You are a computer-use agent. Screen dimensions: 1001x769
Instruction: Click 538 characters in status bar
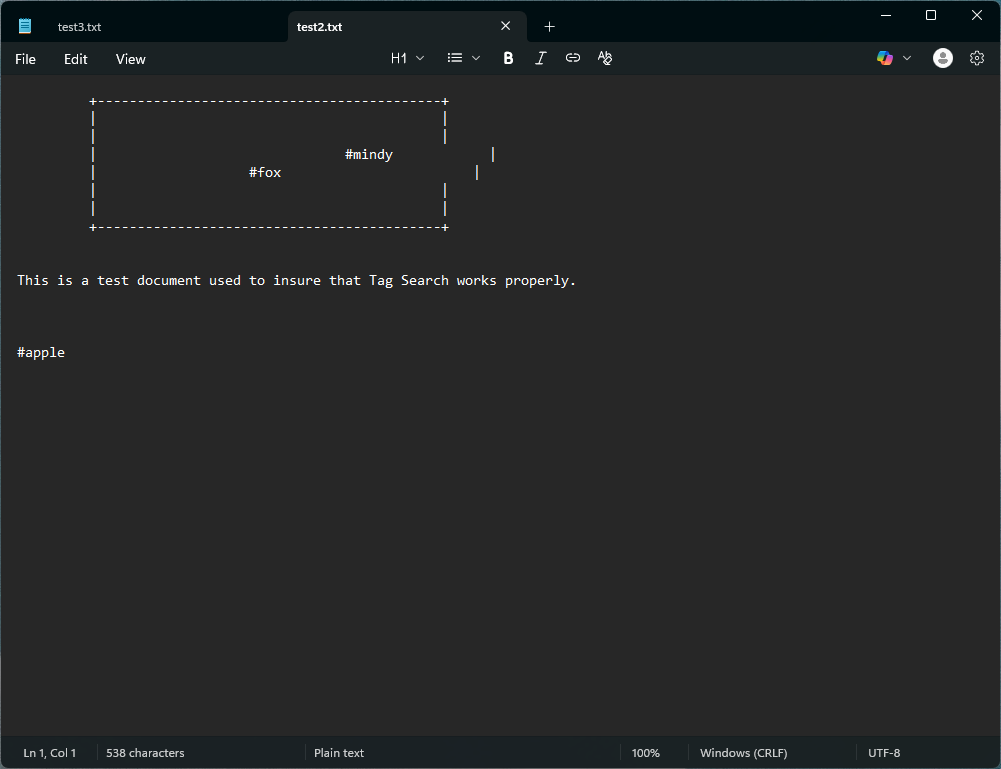145,753
